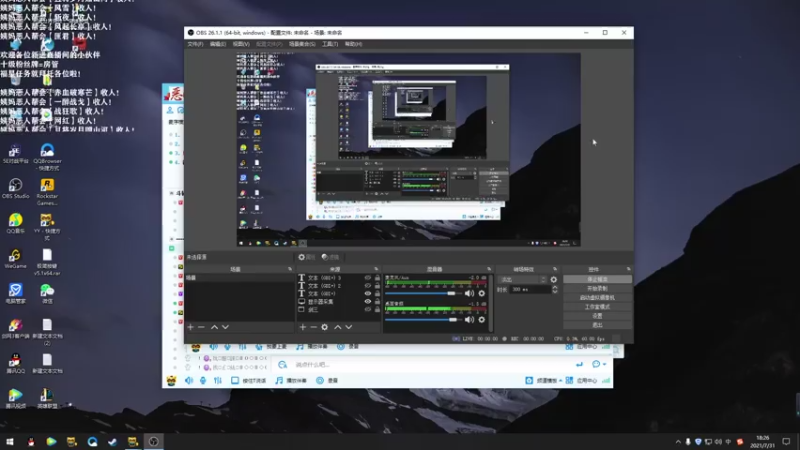Open transition properties gear next to 淡出

[554, 280]
